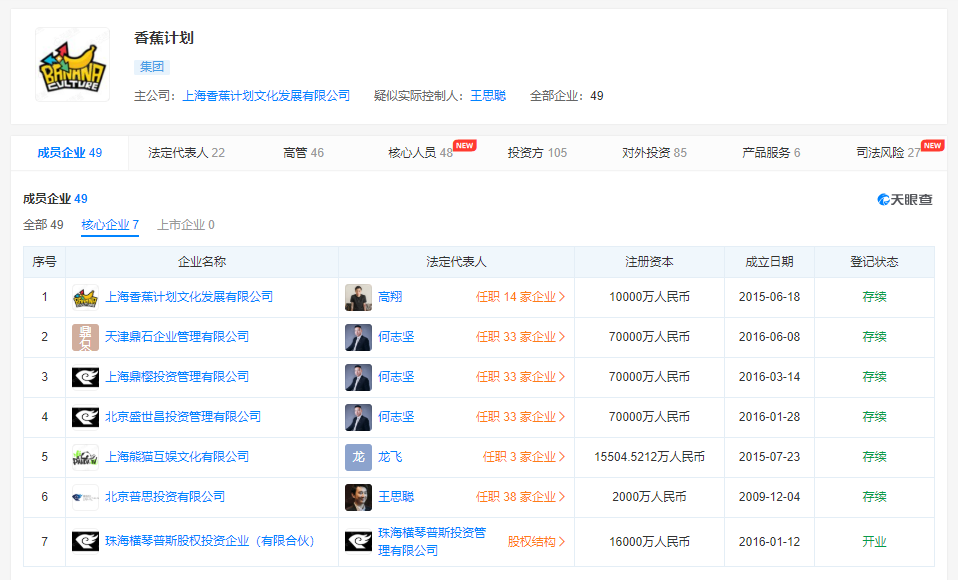Open 高翔 representative name link
Image resolution: width=958 pixels, height=580 pixels.
tap(390, 297)
